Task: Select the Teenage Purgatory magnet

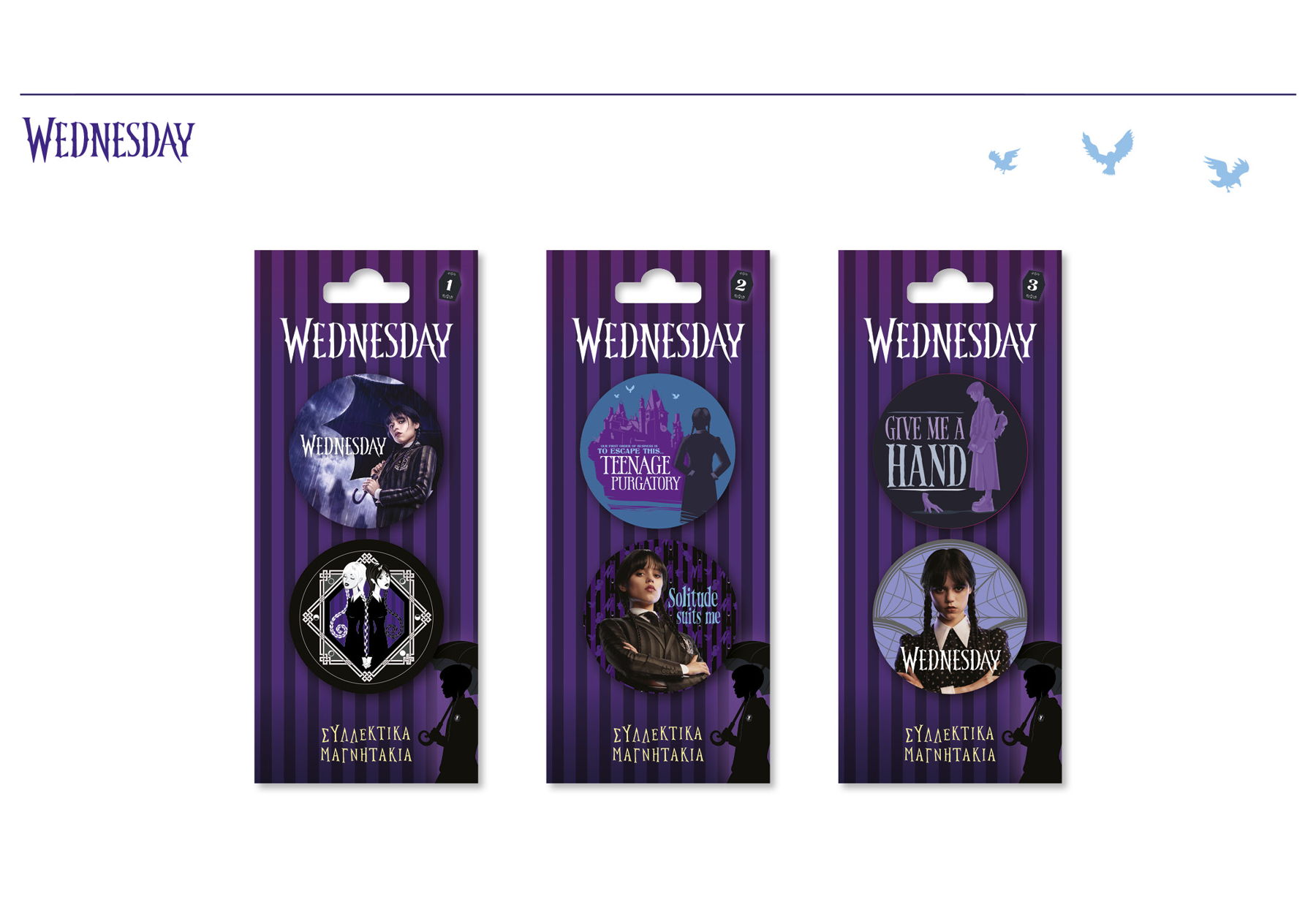Action: pyautogui.click(x=657, y=451)
